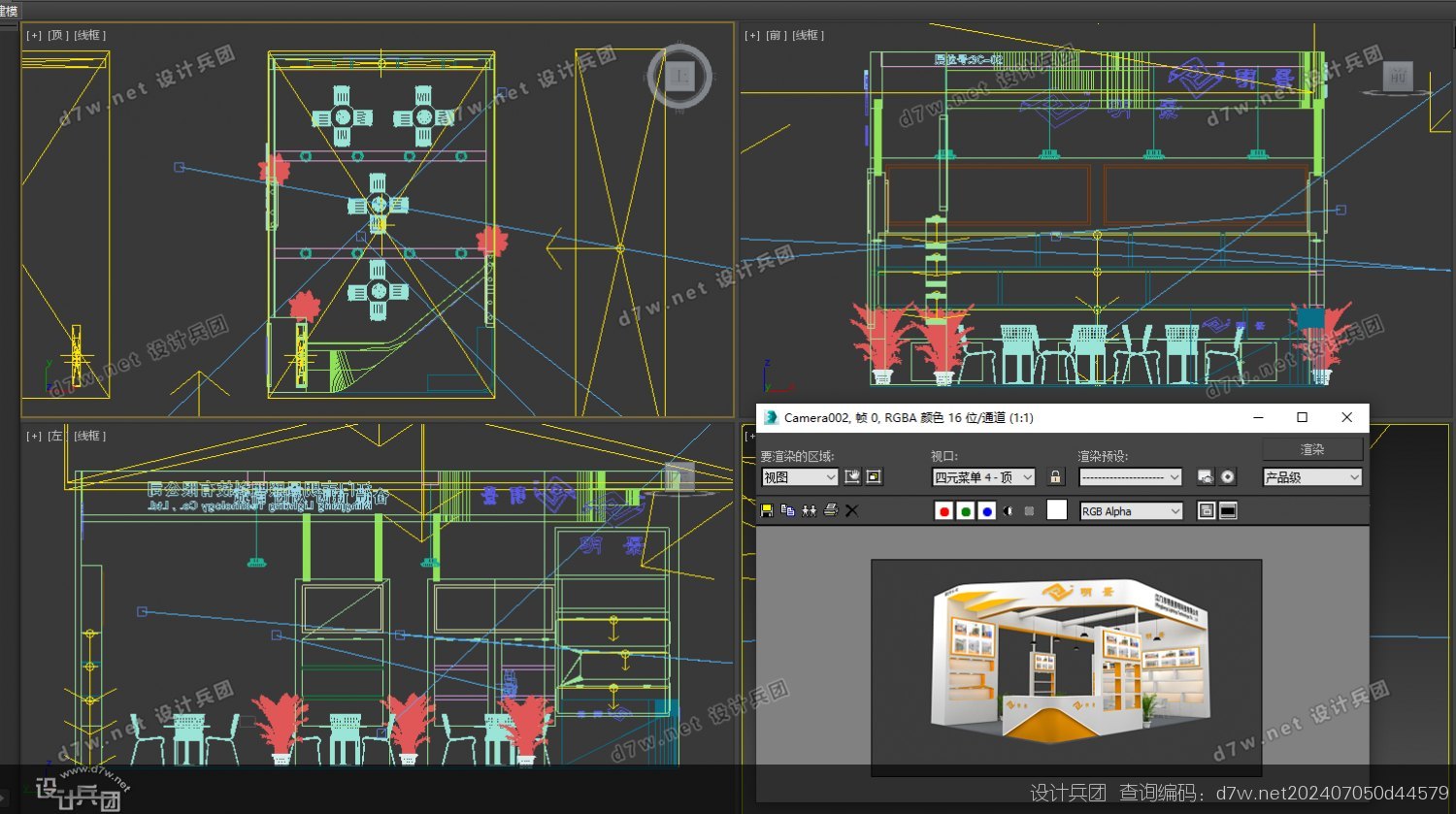Toggle the blue channel display

click(986, 511)
